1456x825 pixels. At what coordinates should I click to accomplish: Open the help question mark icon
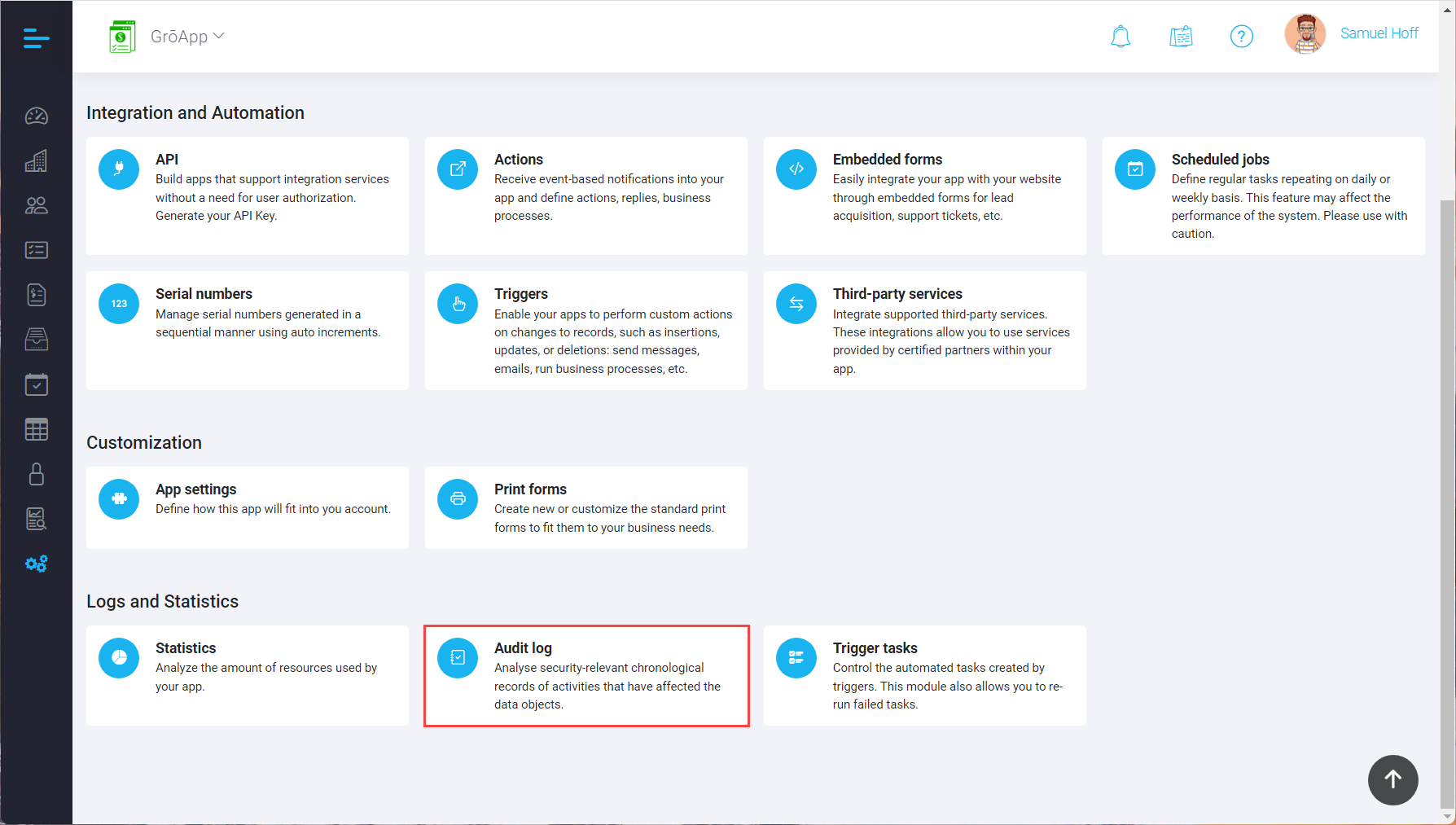pos(1241,36)
